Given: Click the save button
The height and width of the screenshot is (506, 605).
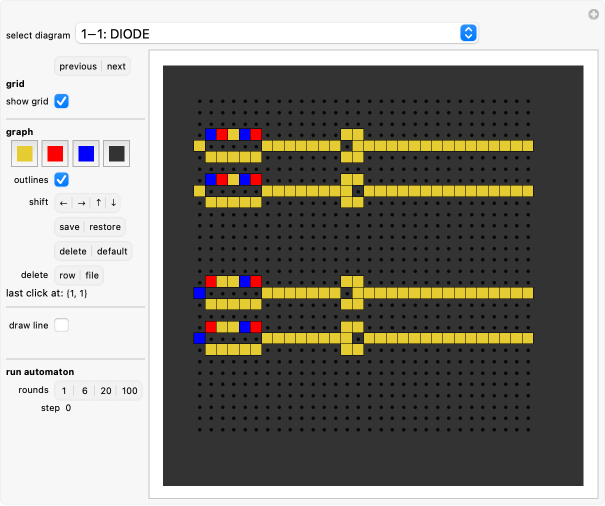Looking at the screenshot, I should click(x=69, y=226).
